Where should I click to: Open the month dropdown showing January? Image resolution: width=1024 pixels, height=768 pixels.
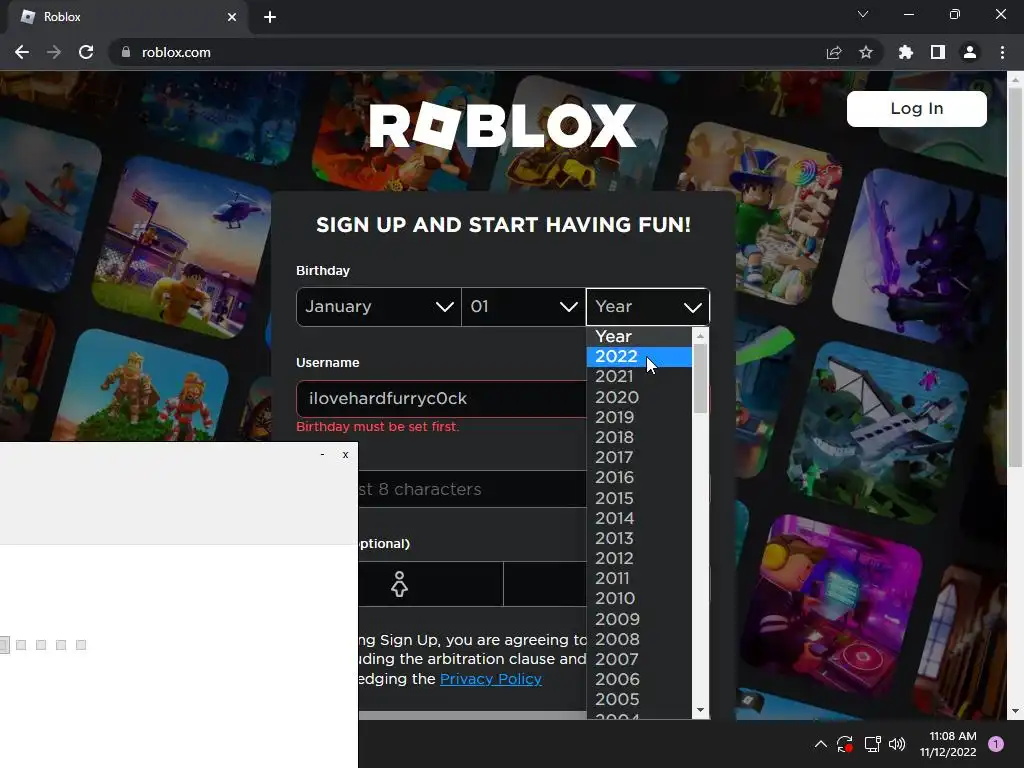coord(379,307)
